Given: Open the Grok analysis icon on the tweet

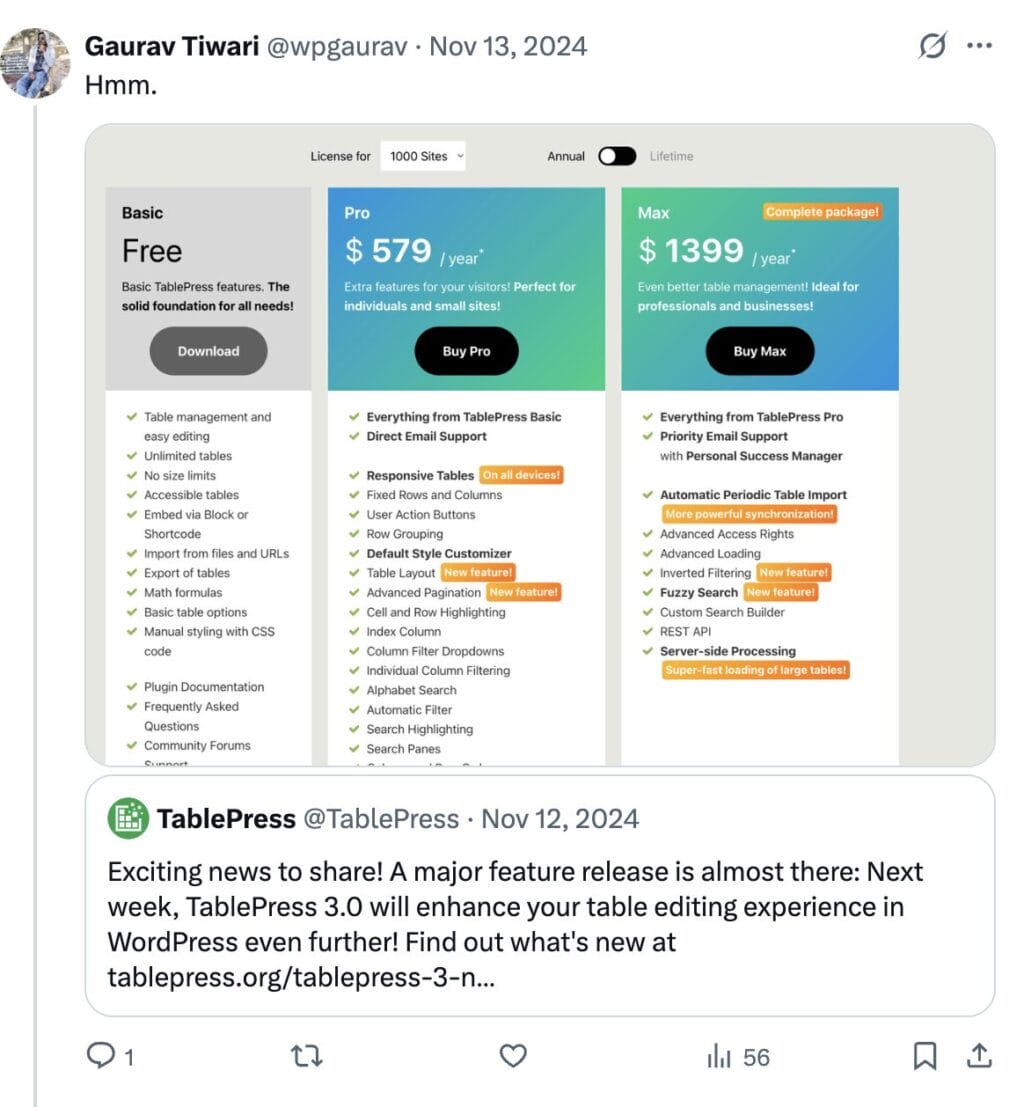Looking at the screenshot, I should tap(932, 45).
